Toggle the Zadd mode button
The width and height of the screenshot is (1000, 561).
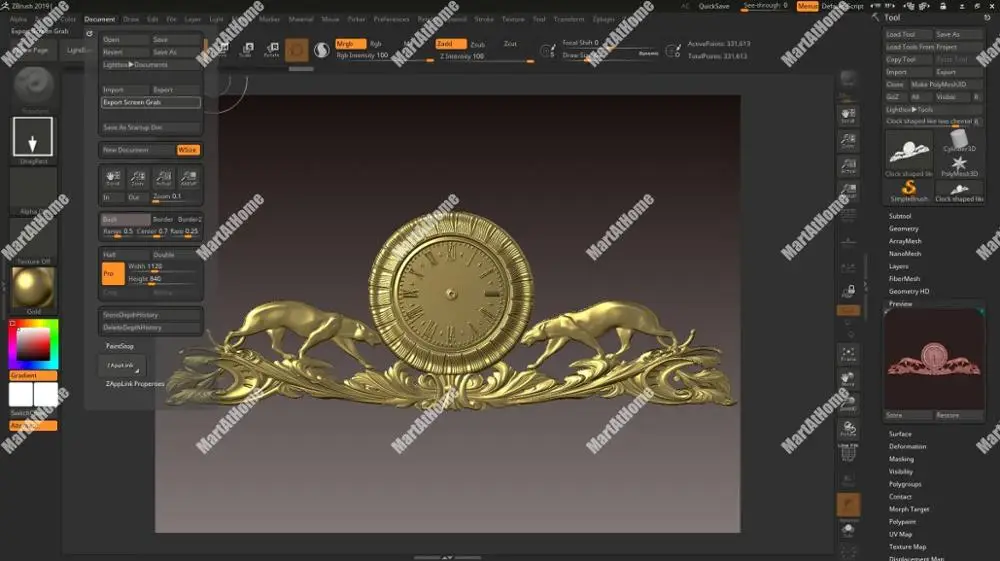450,44
